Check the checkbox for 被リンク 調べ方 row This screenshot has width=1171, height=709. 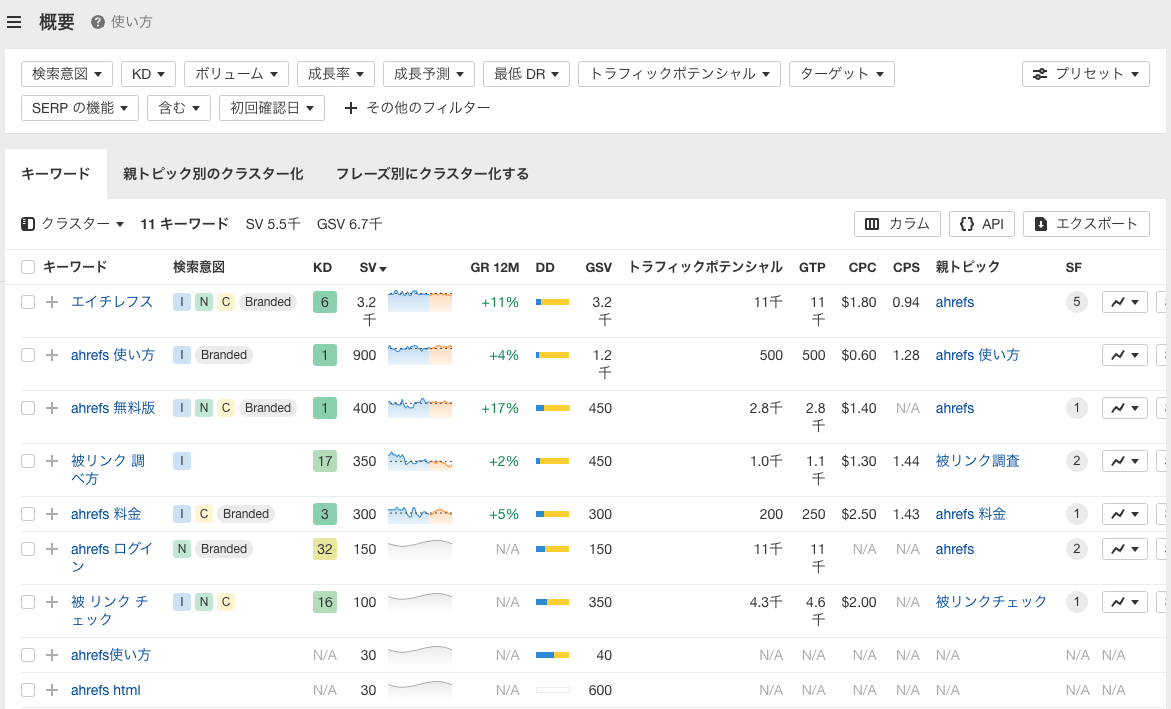26,460
